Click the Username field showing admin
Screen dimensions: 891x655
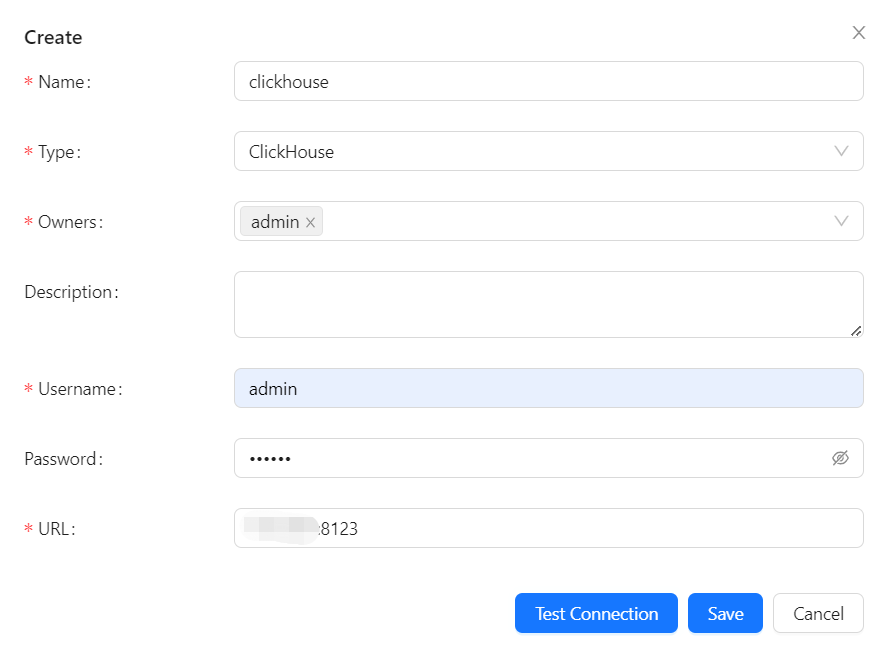point(550,388)
